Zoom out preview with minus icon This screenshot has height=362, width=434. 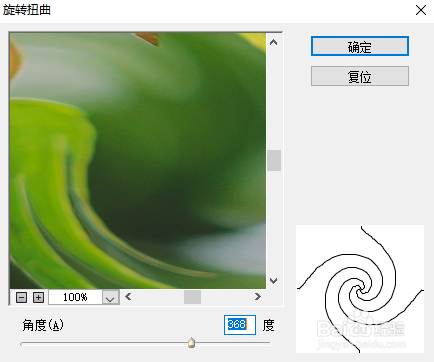click(22, 297)
